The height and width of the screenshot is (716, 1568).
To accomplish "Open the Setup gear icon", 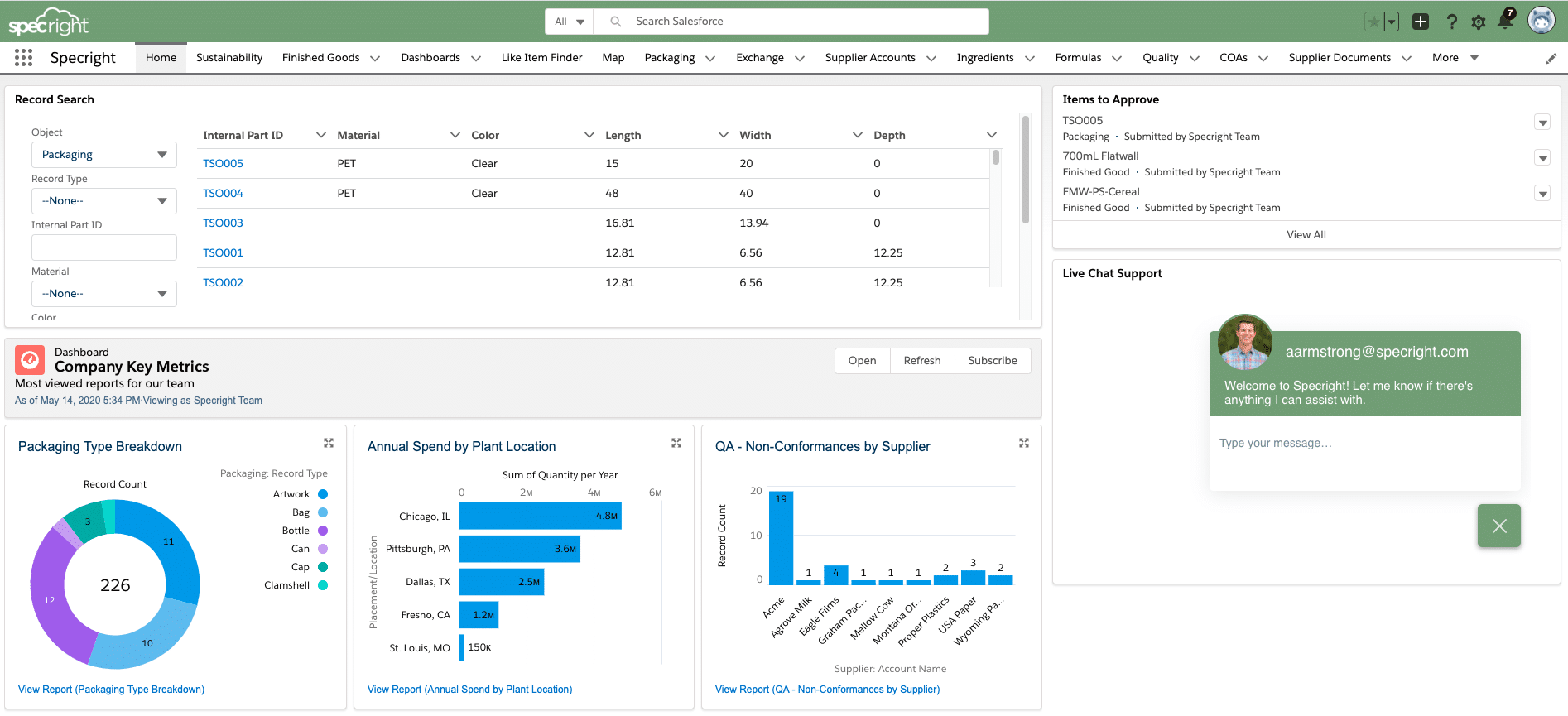I will pyautogui.click(x=1479, y=22).
